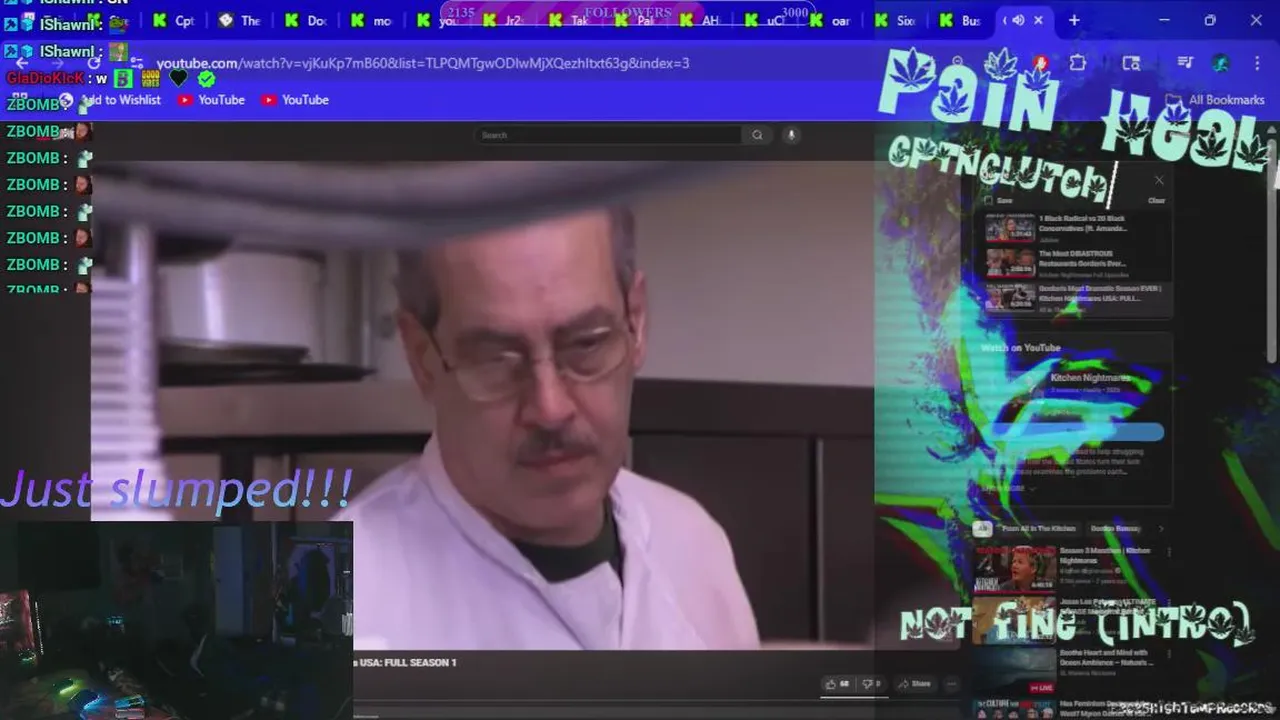Image resolution: width=1280 pixels, height=720 pixels.
Task: Select the 'All' filter chip
Action: click(x=983, y=528)
